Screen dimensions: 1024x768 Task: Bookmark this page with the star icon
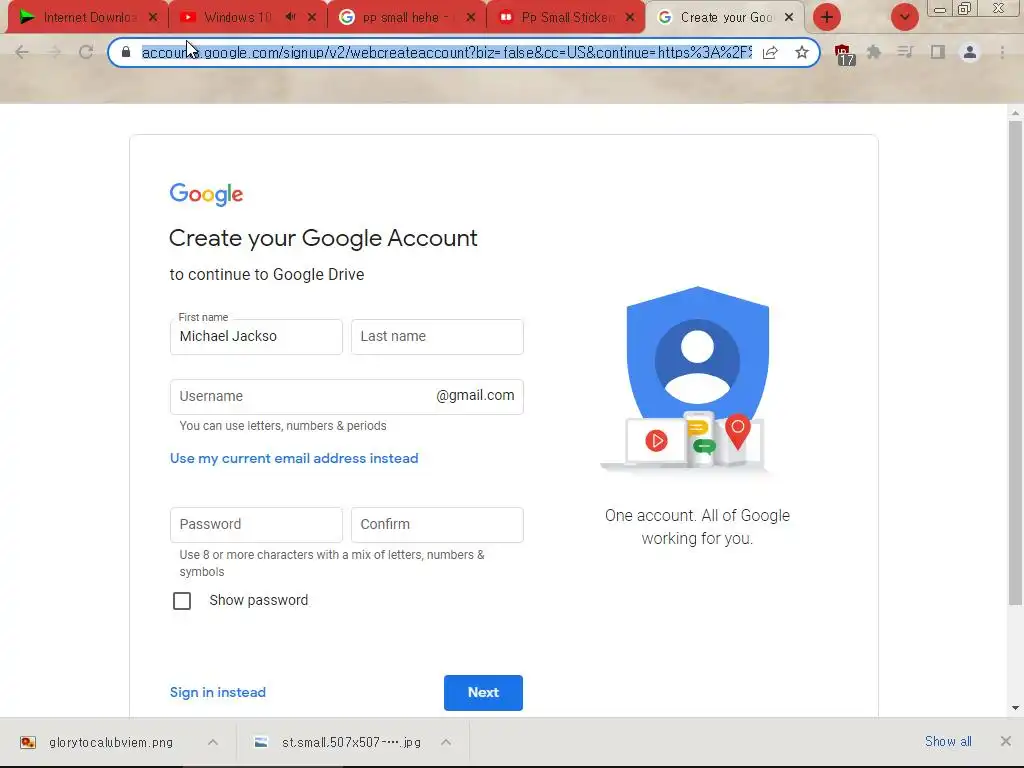click(x=802, y=52)
